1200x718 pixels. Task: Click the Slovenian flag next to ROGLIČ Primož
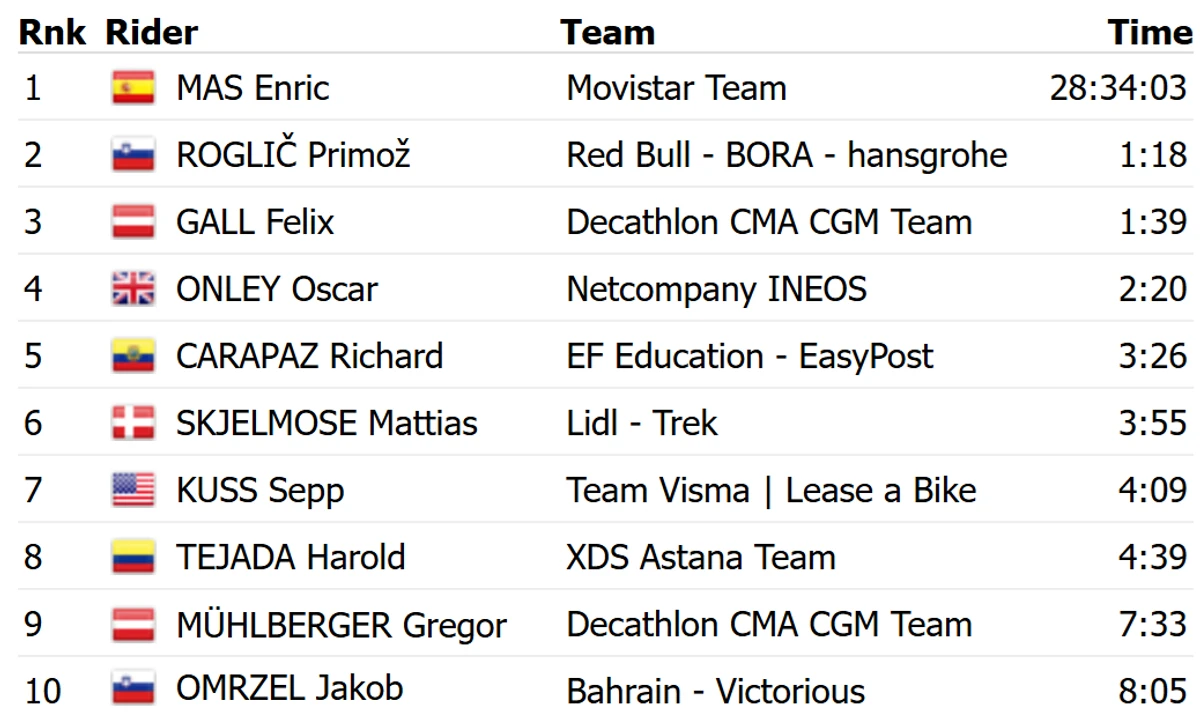[x=133, y=155]
